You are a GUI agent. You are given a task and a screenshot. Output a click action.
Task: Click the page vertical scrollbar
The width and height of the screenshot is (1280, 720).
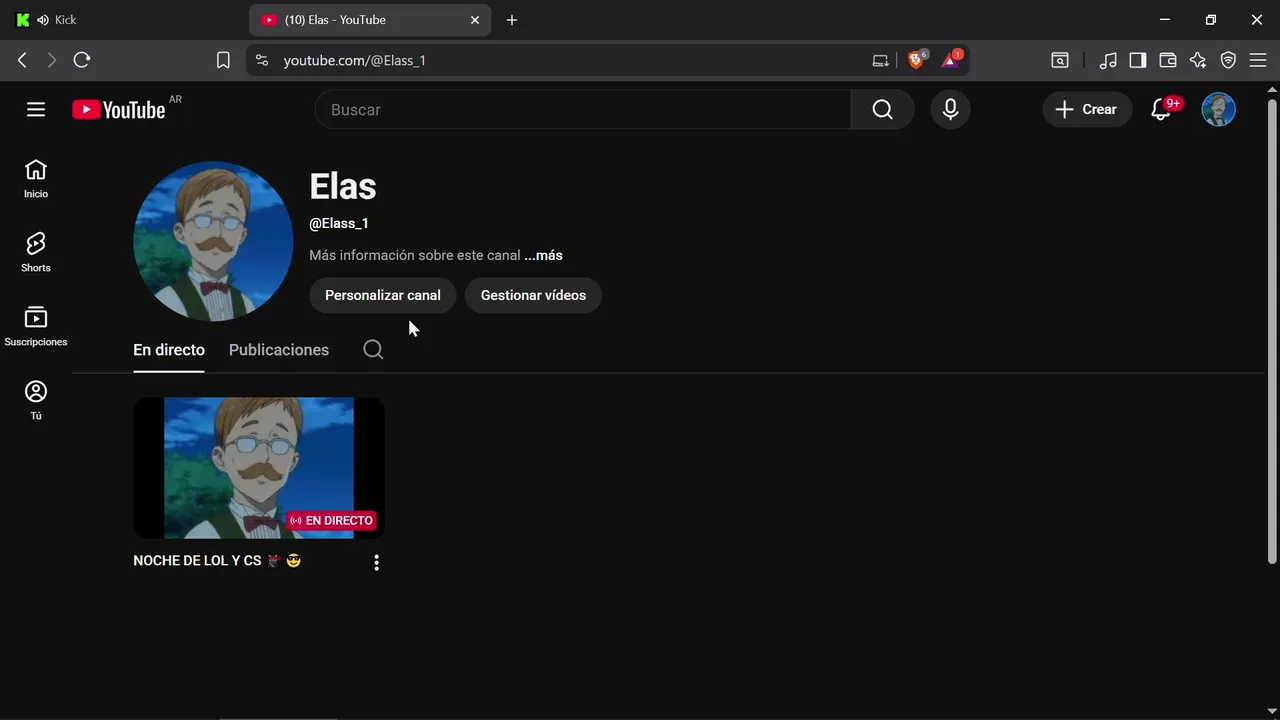pos(1272,330)
